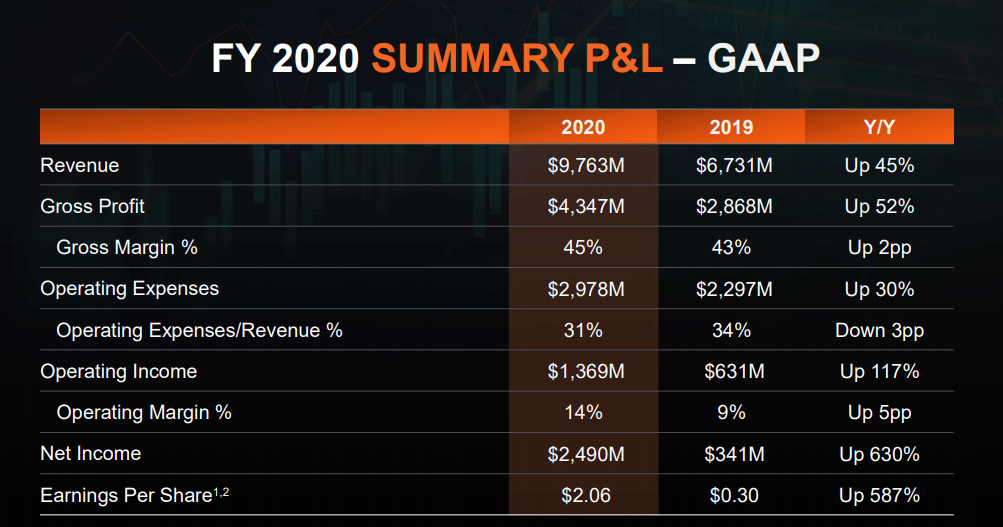Select the $631M operating income cell
The width and height of the screenshot is (1003, 527).
click(734, 372)
